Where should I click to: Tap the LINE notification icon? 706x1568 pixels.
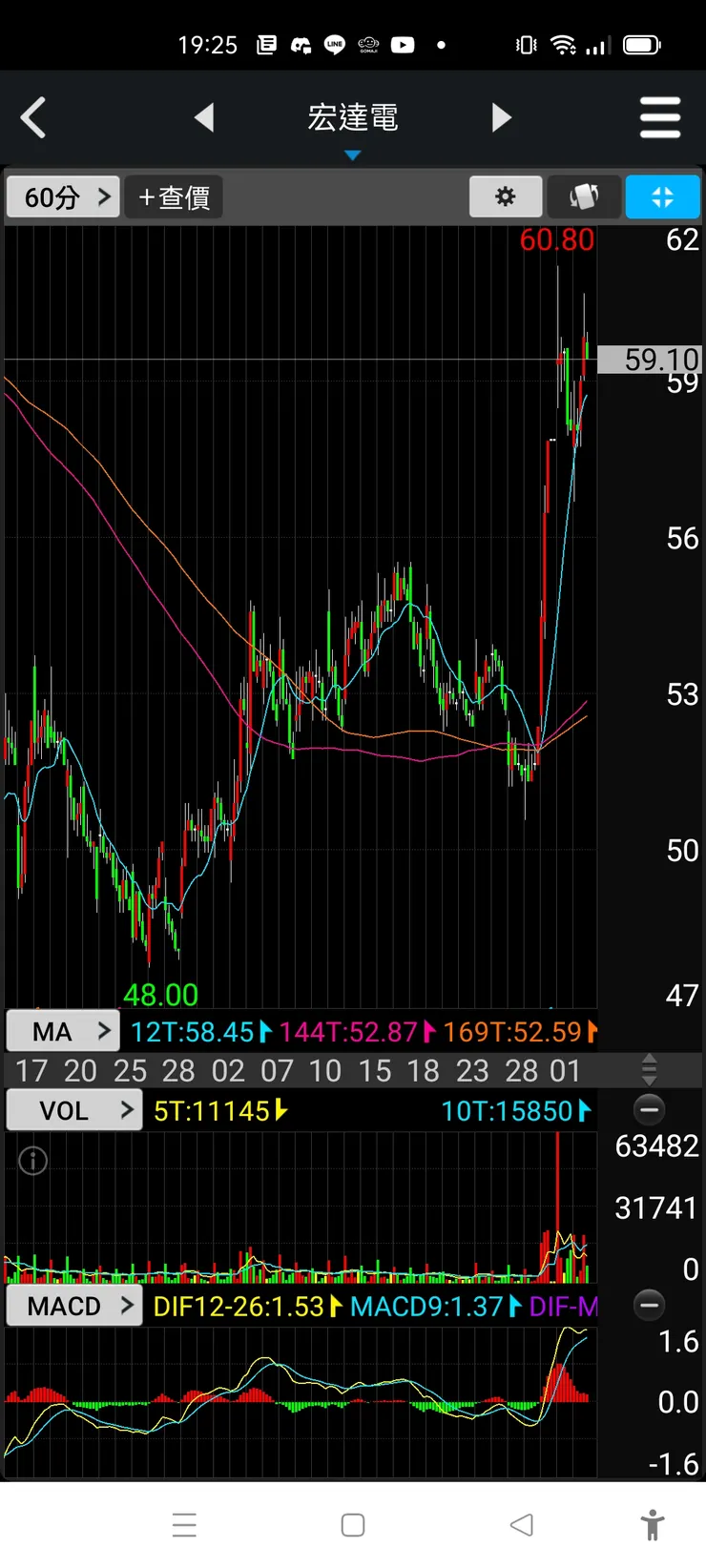[335, 45]
